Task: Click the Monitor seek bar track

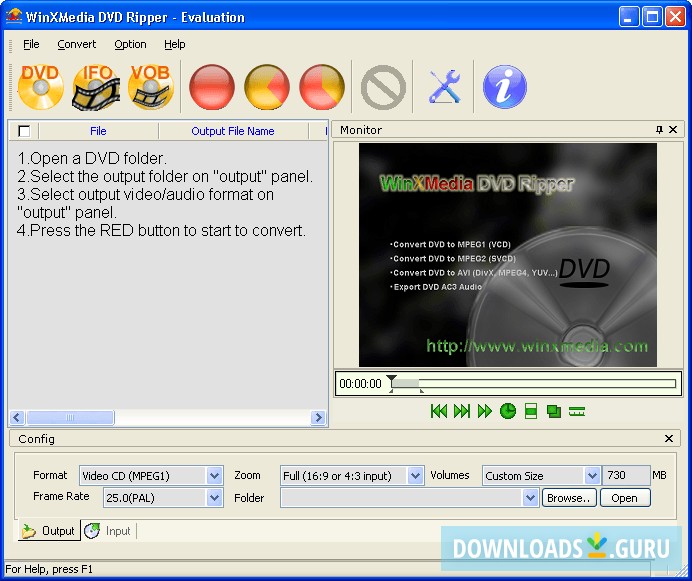Action: pyautogui.click(x=534, y=383)
